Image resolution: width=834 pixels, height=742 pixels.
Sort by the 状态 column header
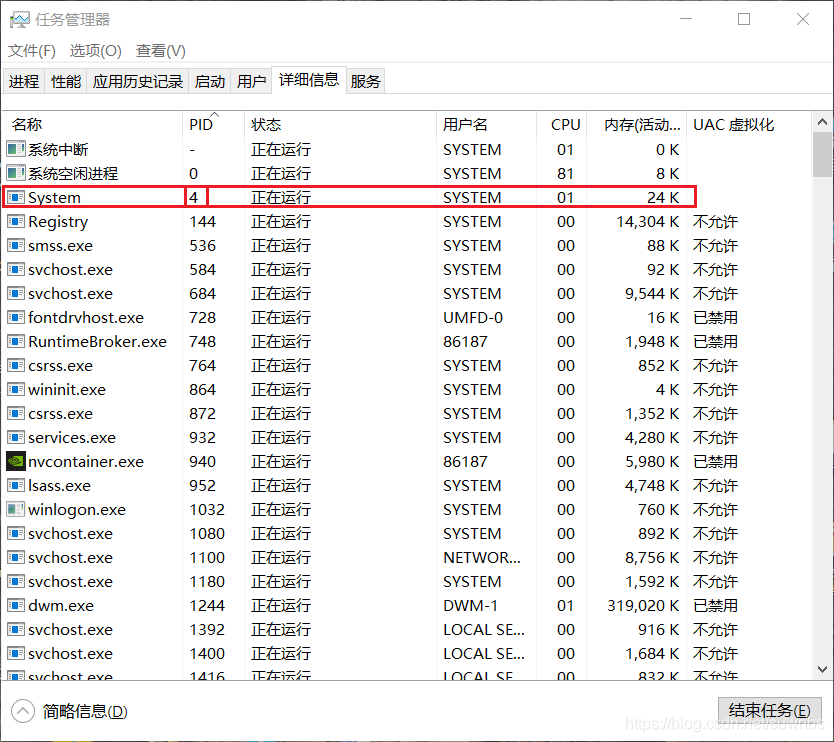(340, 124)
